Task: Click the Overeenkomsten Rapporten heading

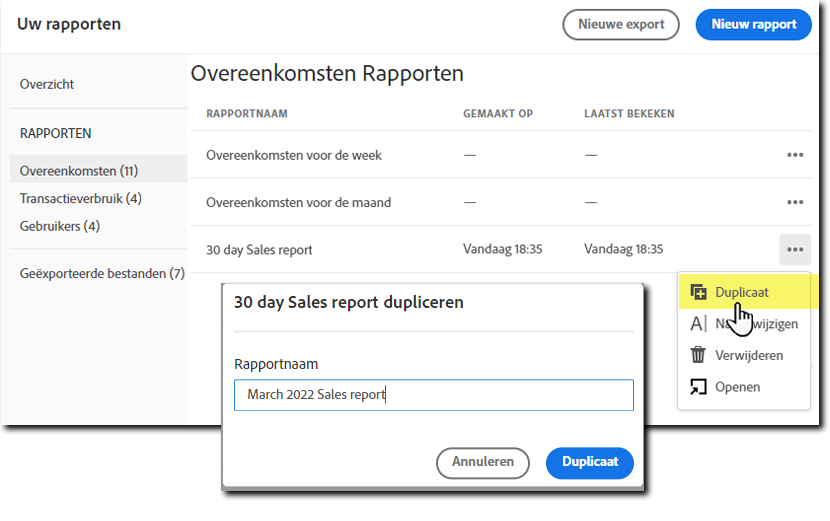Action: (x=327, y=73)
